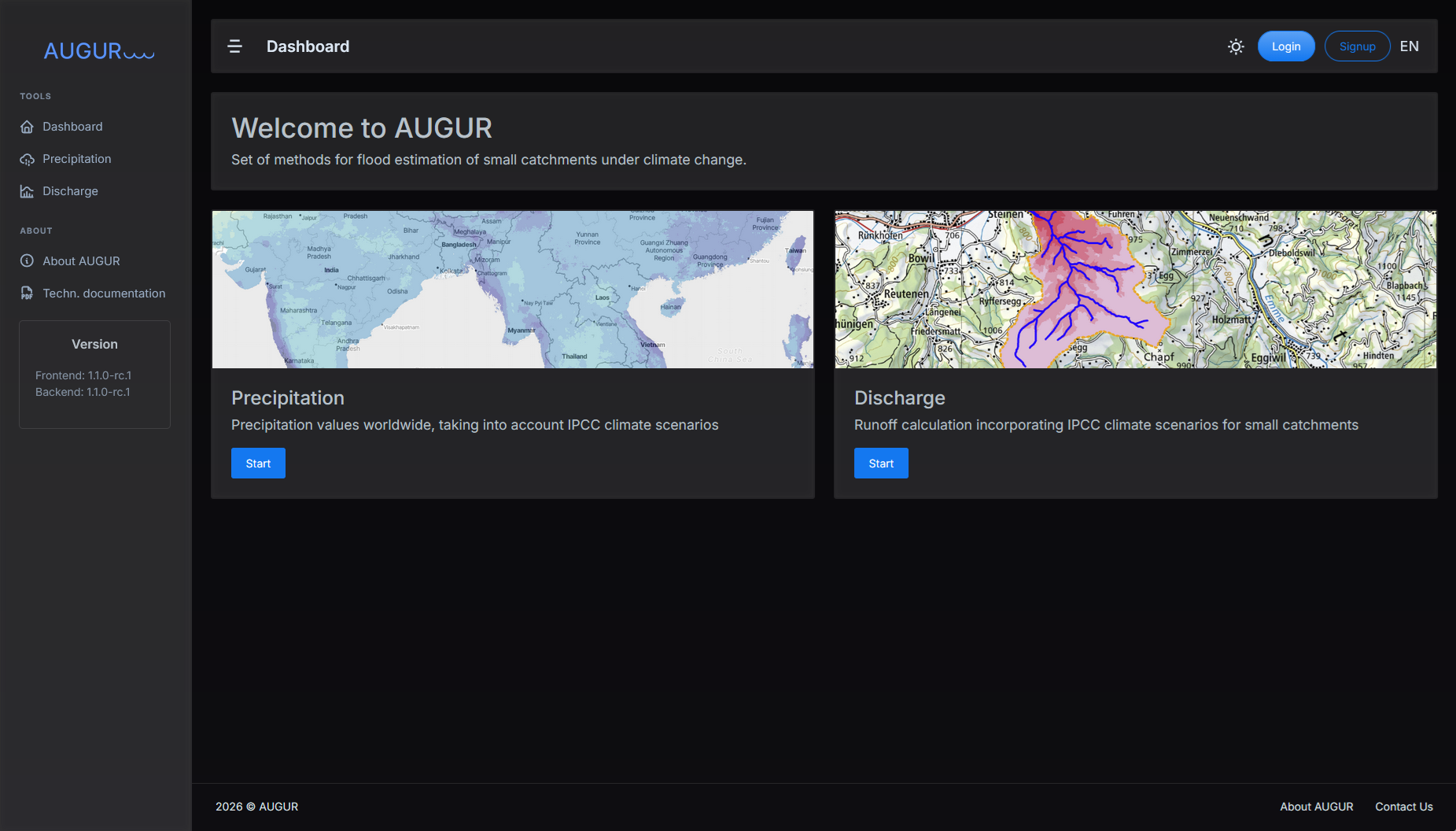The width and height of the screenshot is (1456, 831).
Task: Click the Signup button
Action: point(1358,46)
